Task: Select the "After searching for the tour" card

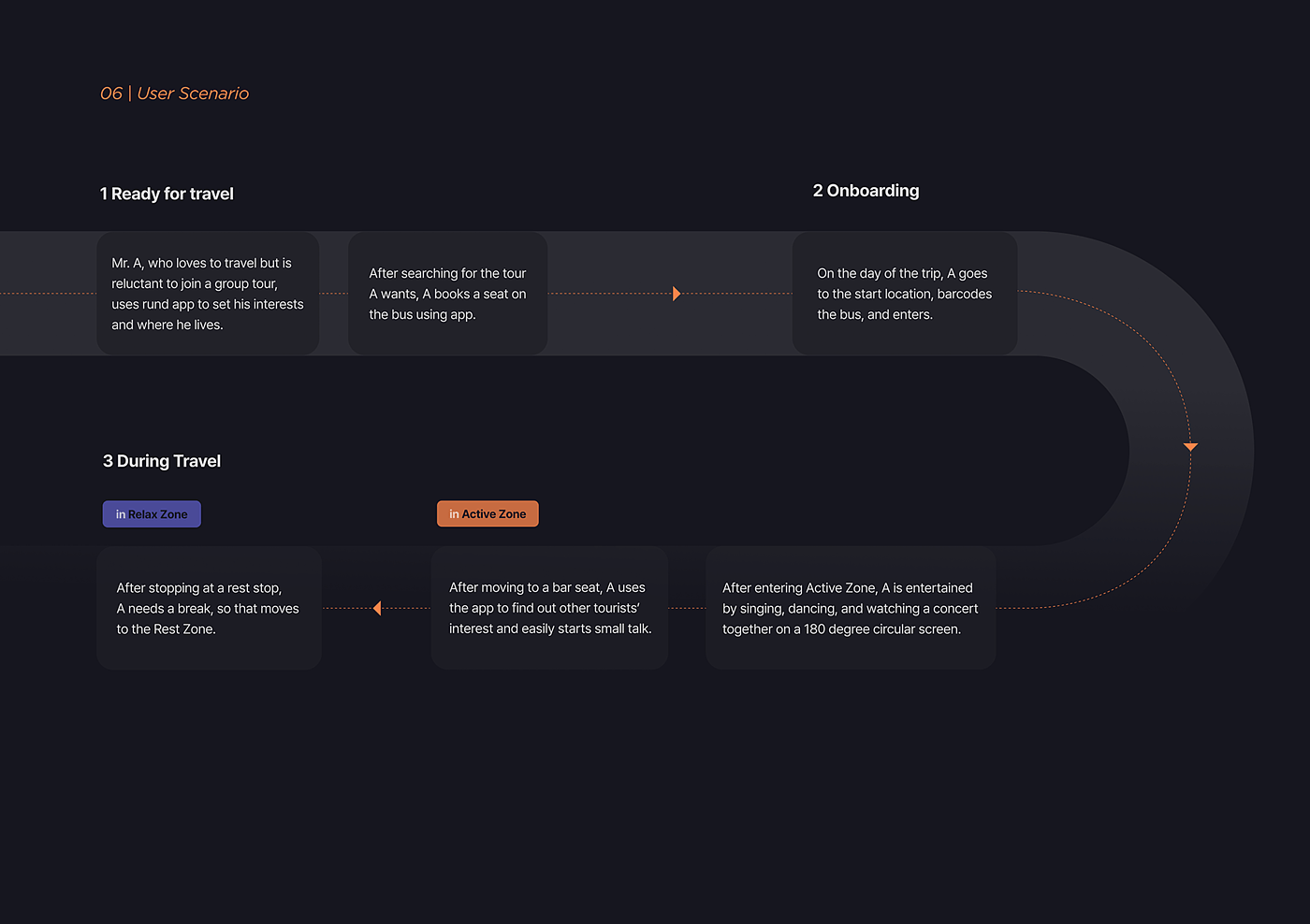Action: coord(447,294)
